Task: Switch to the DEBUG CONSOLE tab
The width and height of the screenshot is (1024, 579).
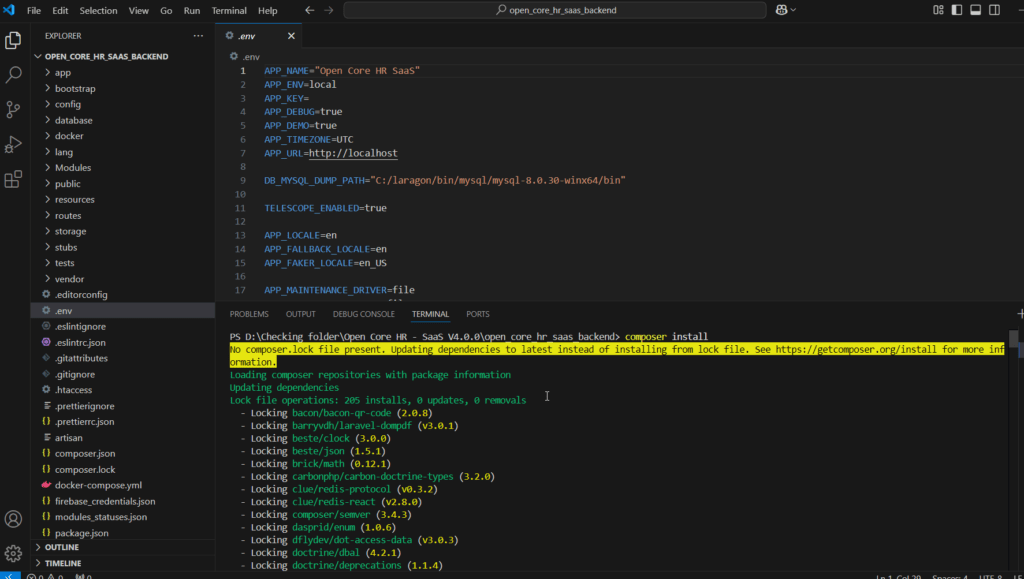Action: point(364,314)
